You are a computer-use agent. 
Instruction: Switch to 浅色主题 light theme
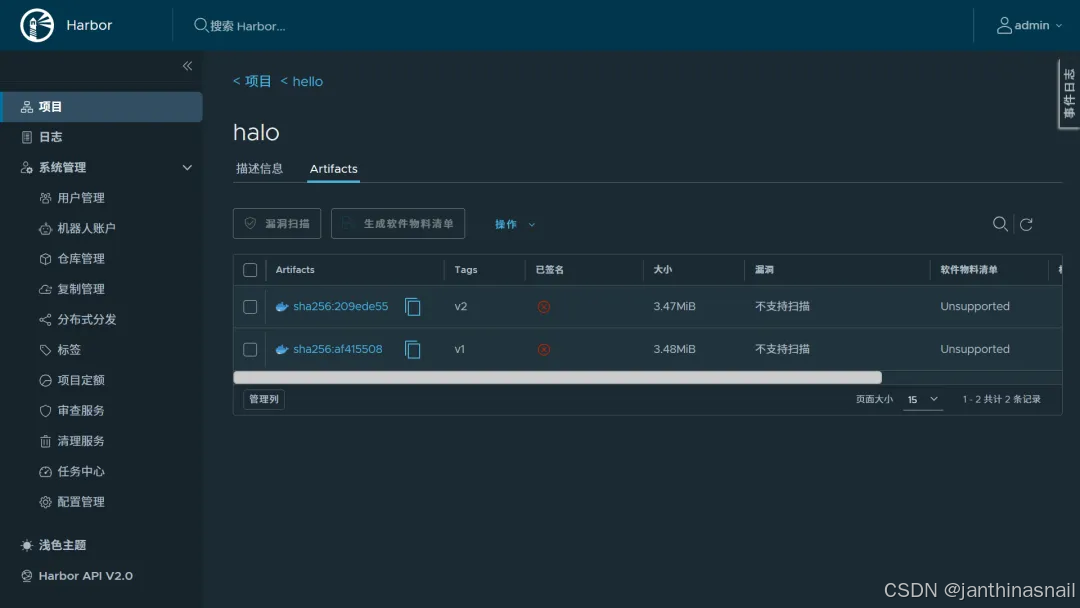pos(62,545)
